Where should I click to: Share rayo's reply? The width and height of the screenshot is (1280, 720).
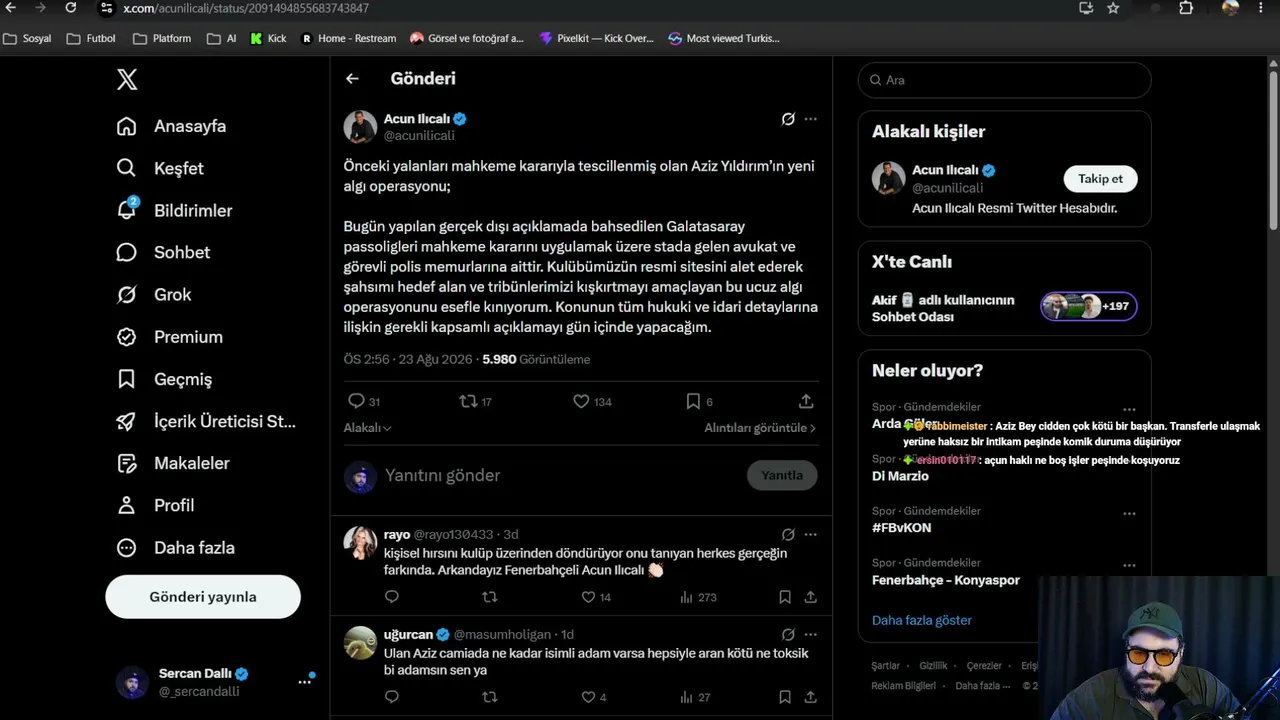click(x=811, y=597)
